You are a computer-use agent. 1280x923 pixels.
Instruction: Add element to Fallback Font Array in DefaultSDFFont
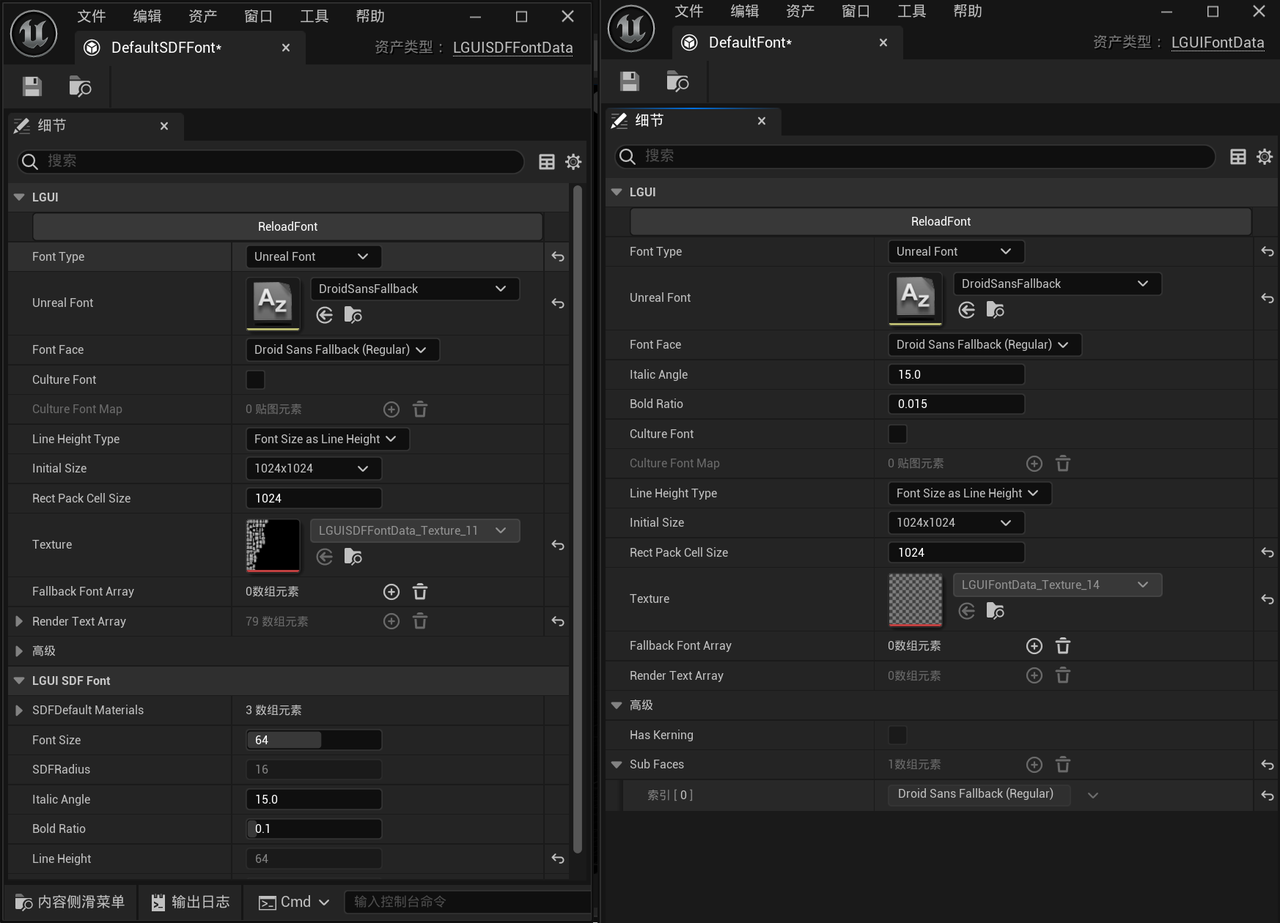point(391,592)
